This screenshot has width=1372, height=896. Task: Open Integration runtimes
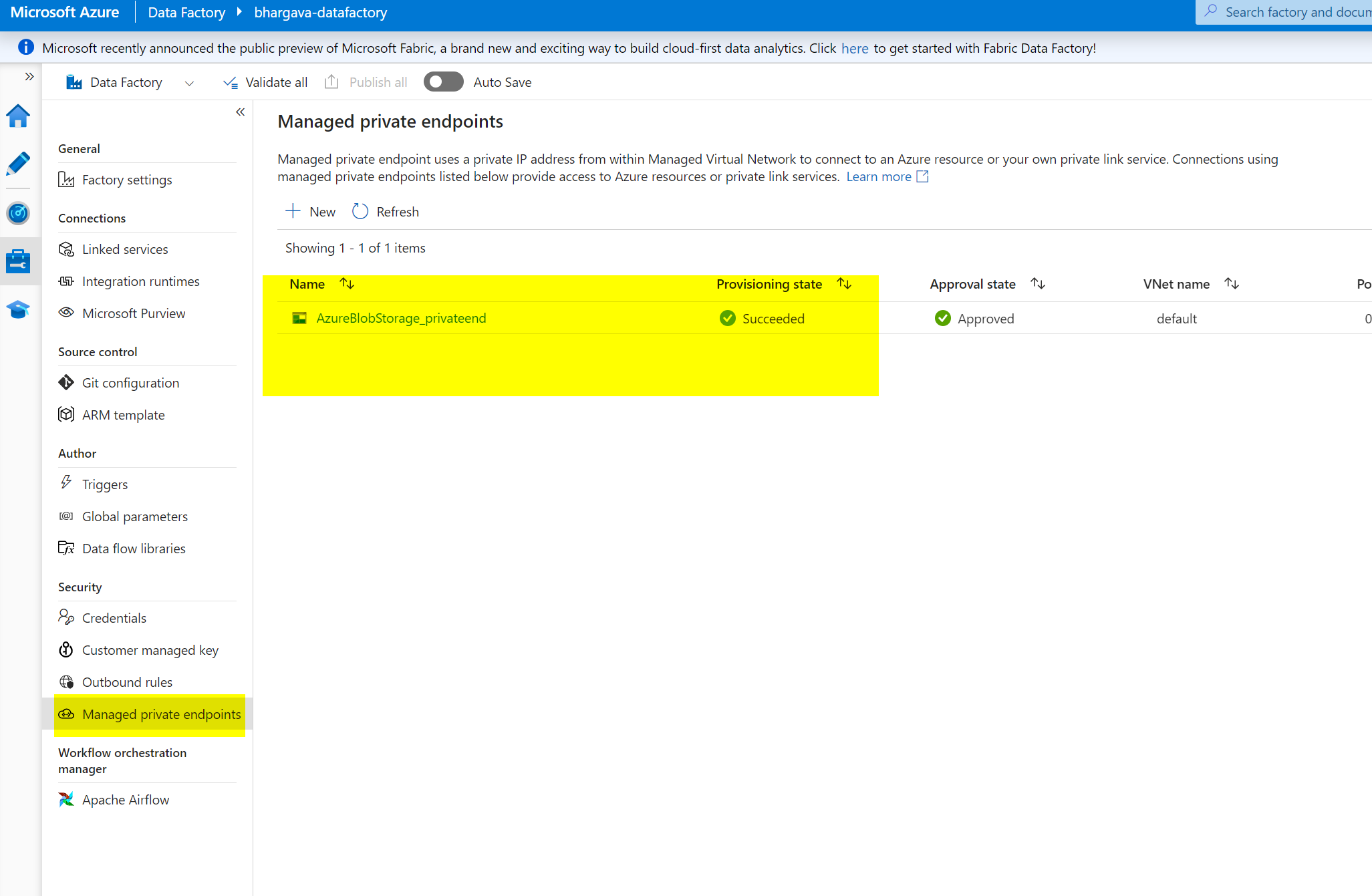point(140,281)
